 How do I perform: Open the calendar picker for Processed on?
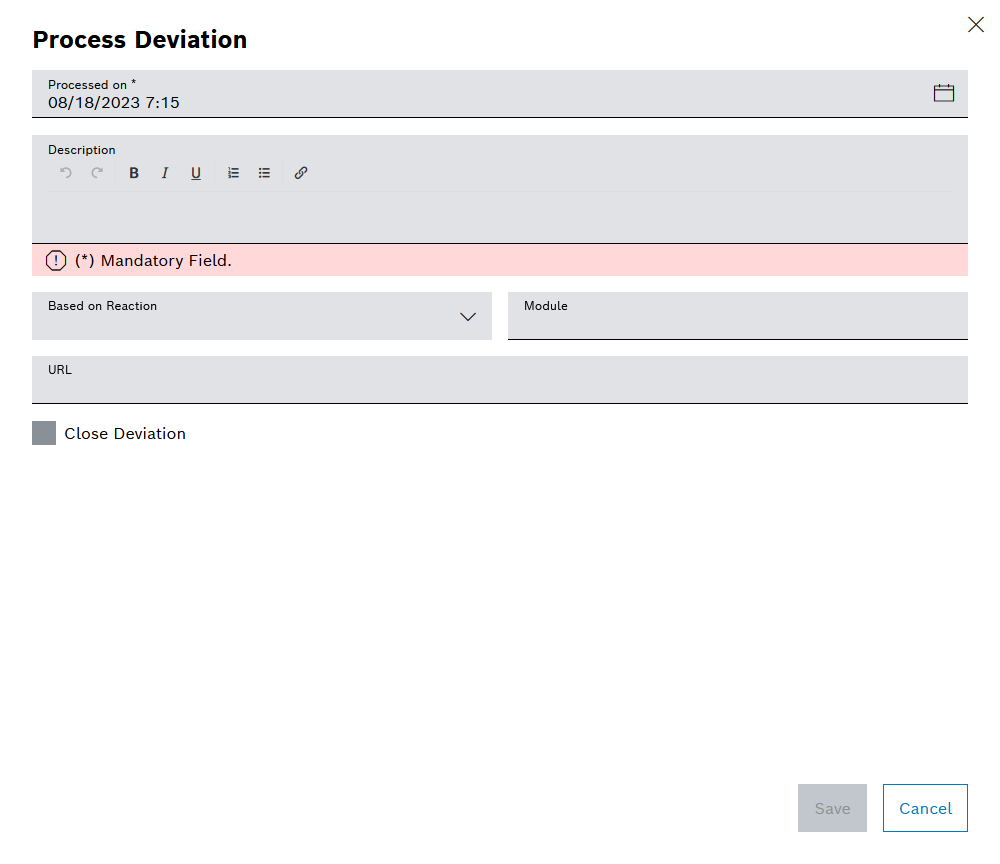click(943, 92)
